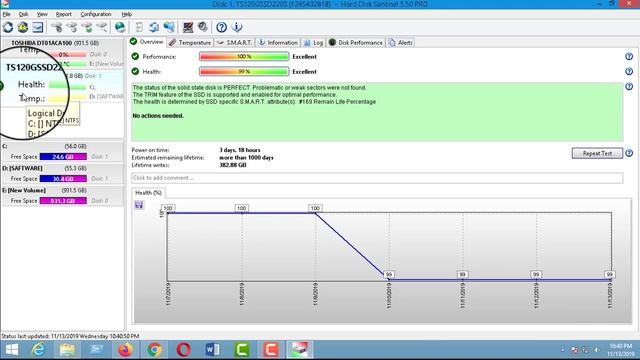The height and width of the screenshot is (360, 640).
Task: Open Firefox from the taskbar
Action: point(125,350)
